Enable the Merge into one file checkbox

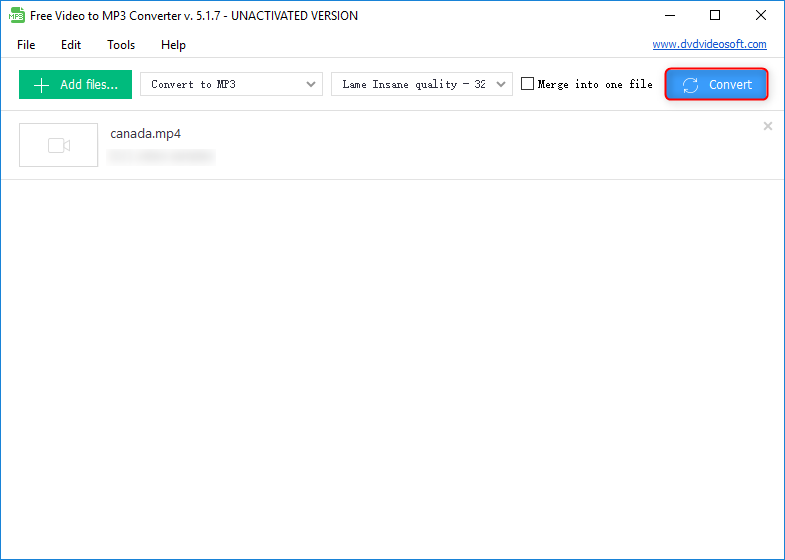528,85
